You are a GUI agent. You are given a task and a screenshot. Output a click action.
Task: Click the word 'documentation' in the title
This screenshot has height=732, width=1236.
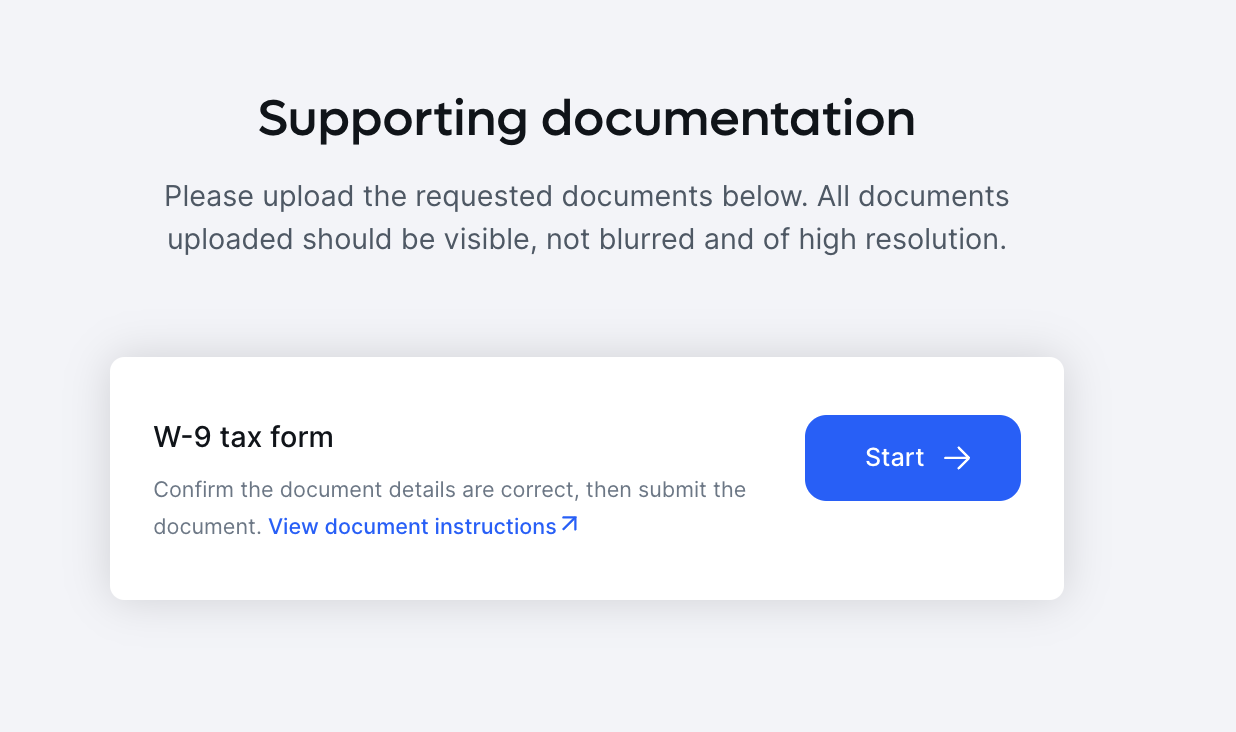coord(728,119)
